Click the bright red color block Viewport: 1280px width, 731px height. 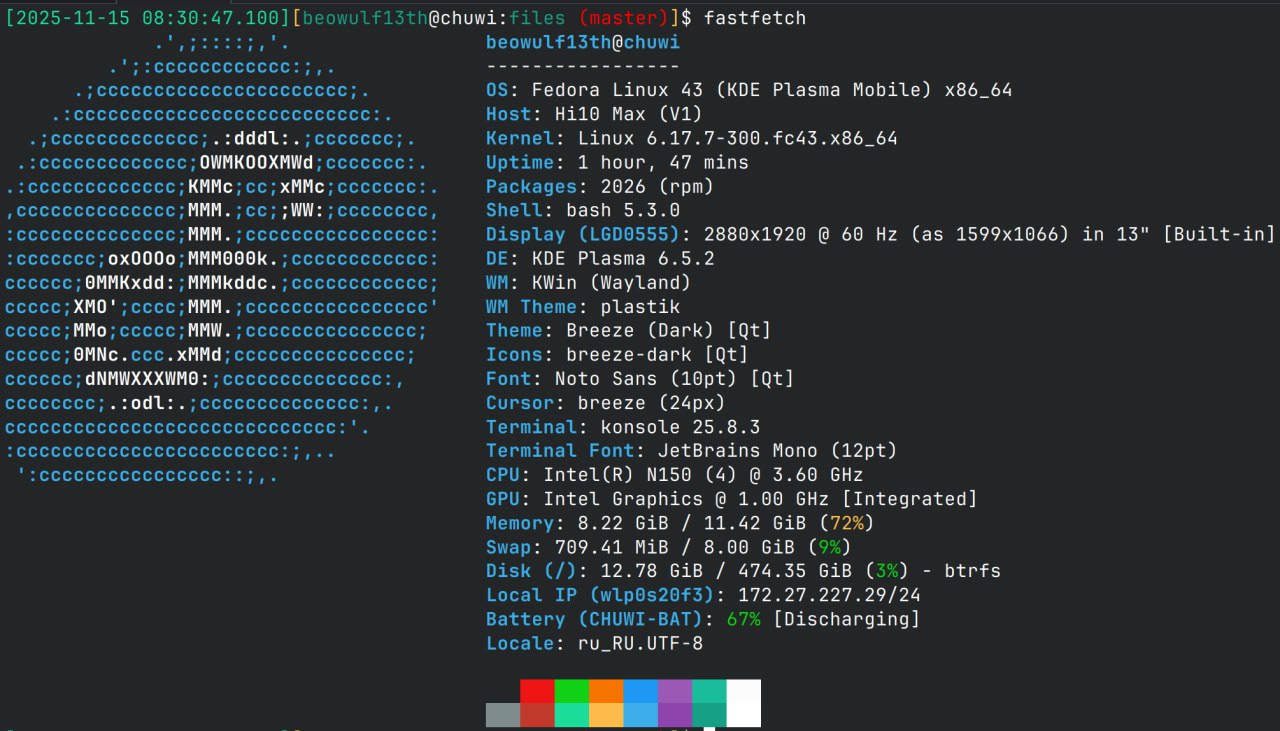(537, 691)
